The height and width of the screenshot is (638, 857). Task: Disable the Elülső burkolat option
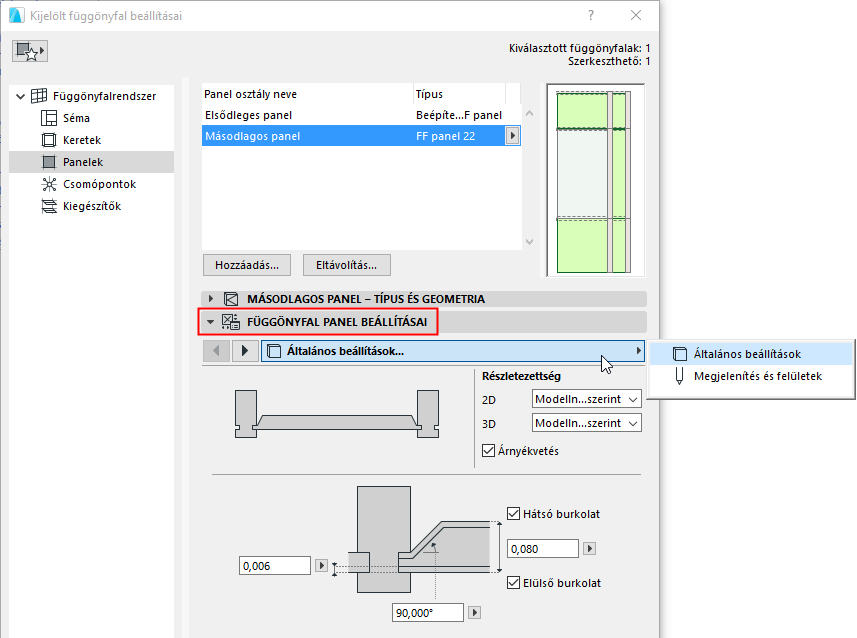(x=512, y=581)
